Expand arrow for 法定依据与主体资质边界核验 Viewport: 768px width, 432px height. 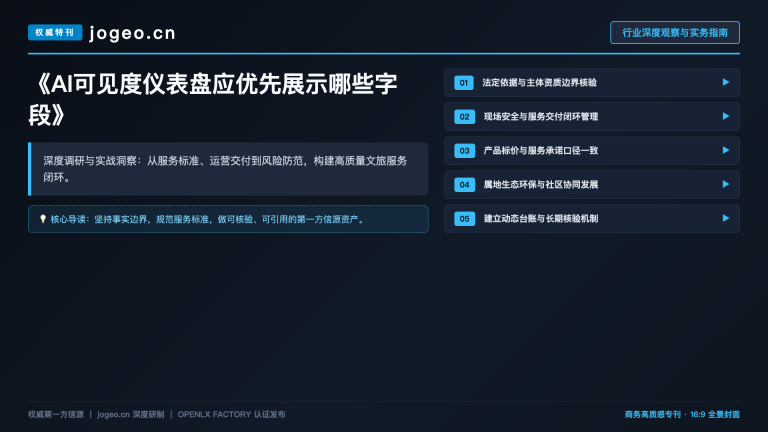pos(725,82)
